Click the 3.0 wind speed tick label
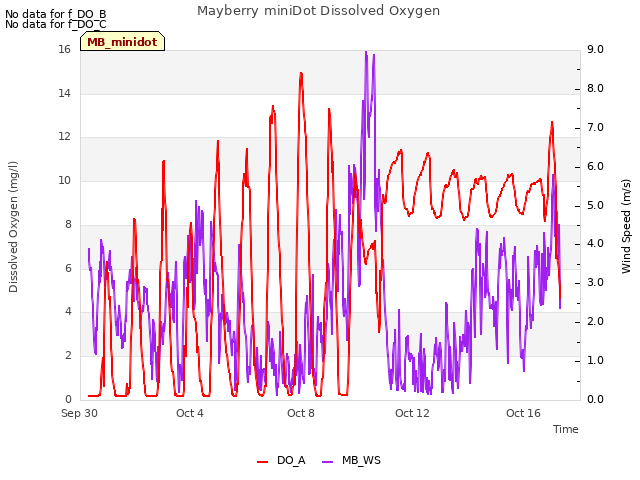640x480 pixels. point(595,282)
